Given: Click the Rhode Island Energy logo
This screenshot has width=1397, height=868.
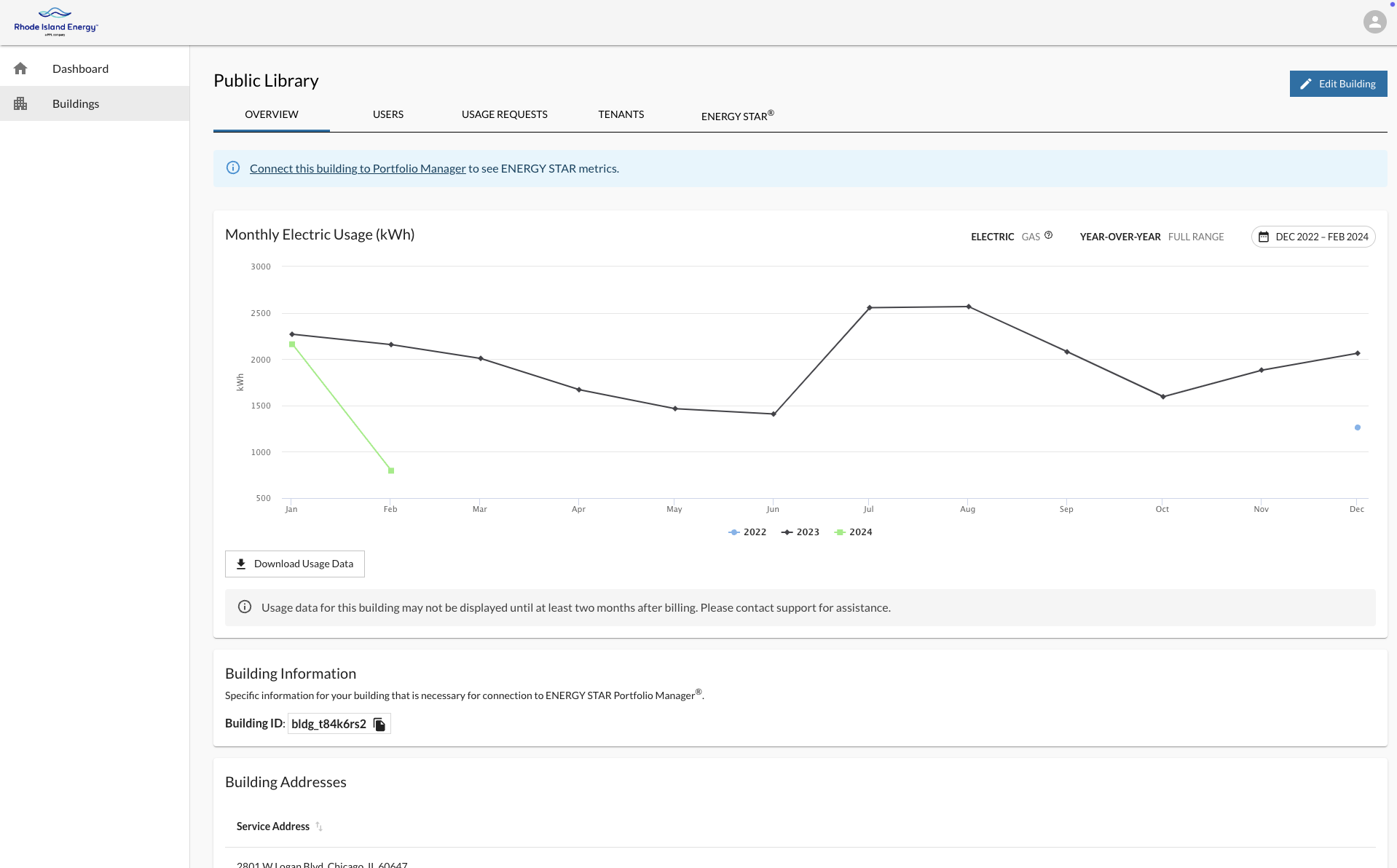Looking at the screenshot, I should tap(55, 22).
